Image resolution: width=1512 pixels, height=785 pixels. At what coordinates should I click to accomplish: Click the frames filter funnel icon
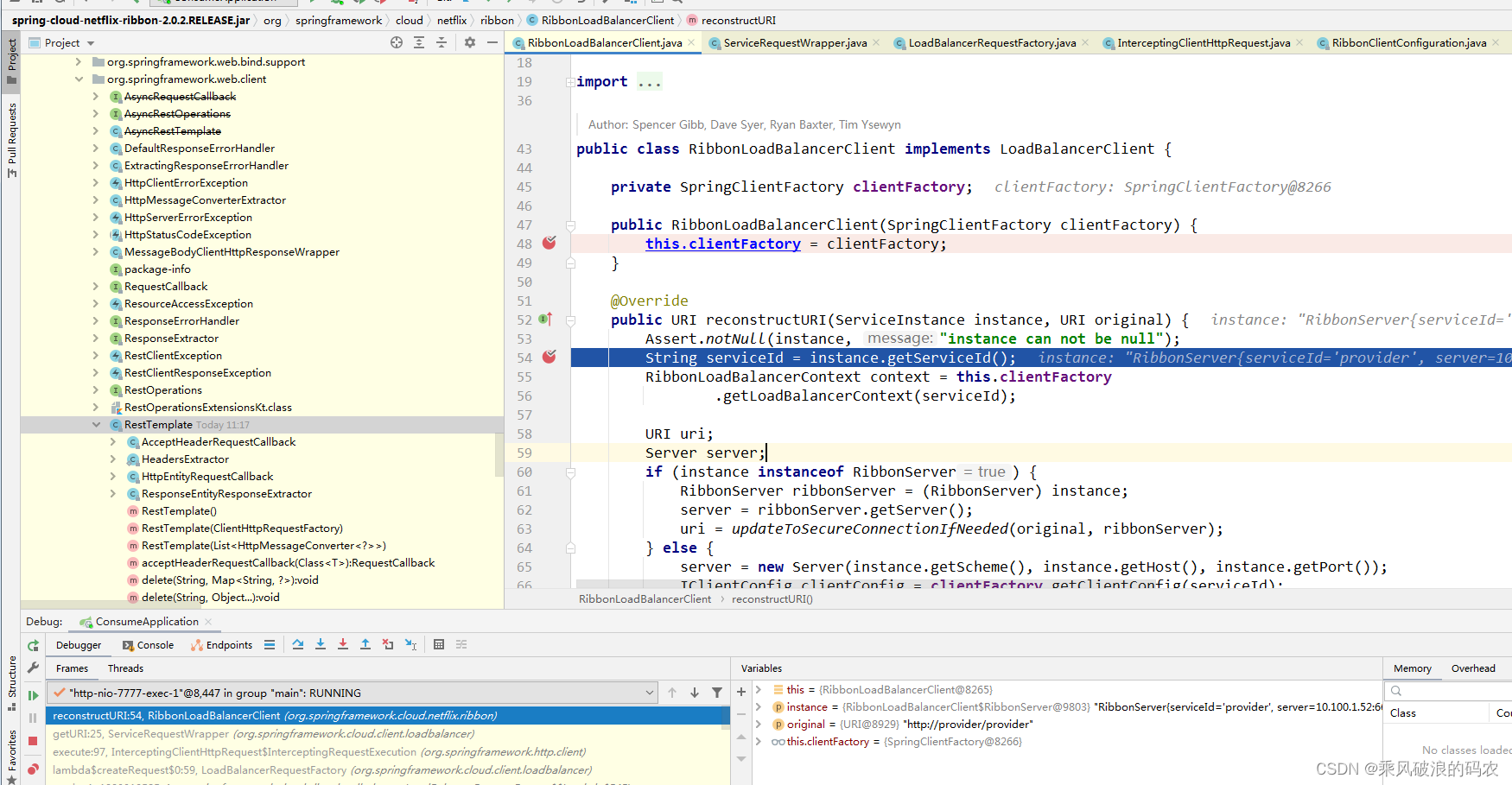717,693
